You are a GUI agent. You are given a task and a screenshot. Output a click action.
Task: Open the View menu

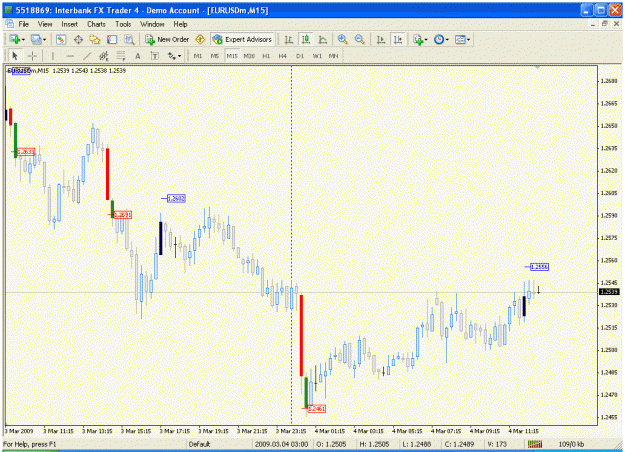tap(45, 24)
